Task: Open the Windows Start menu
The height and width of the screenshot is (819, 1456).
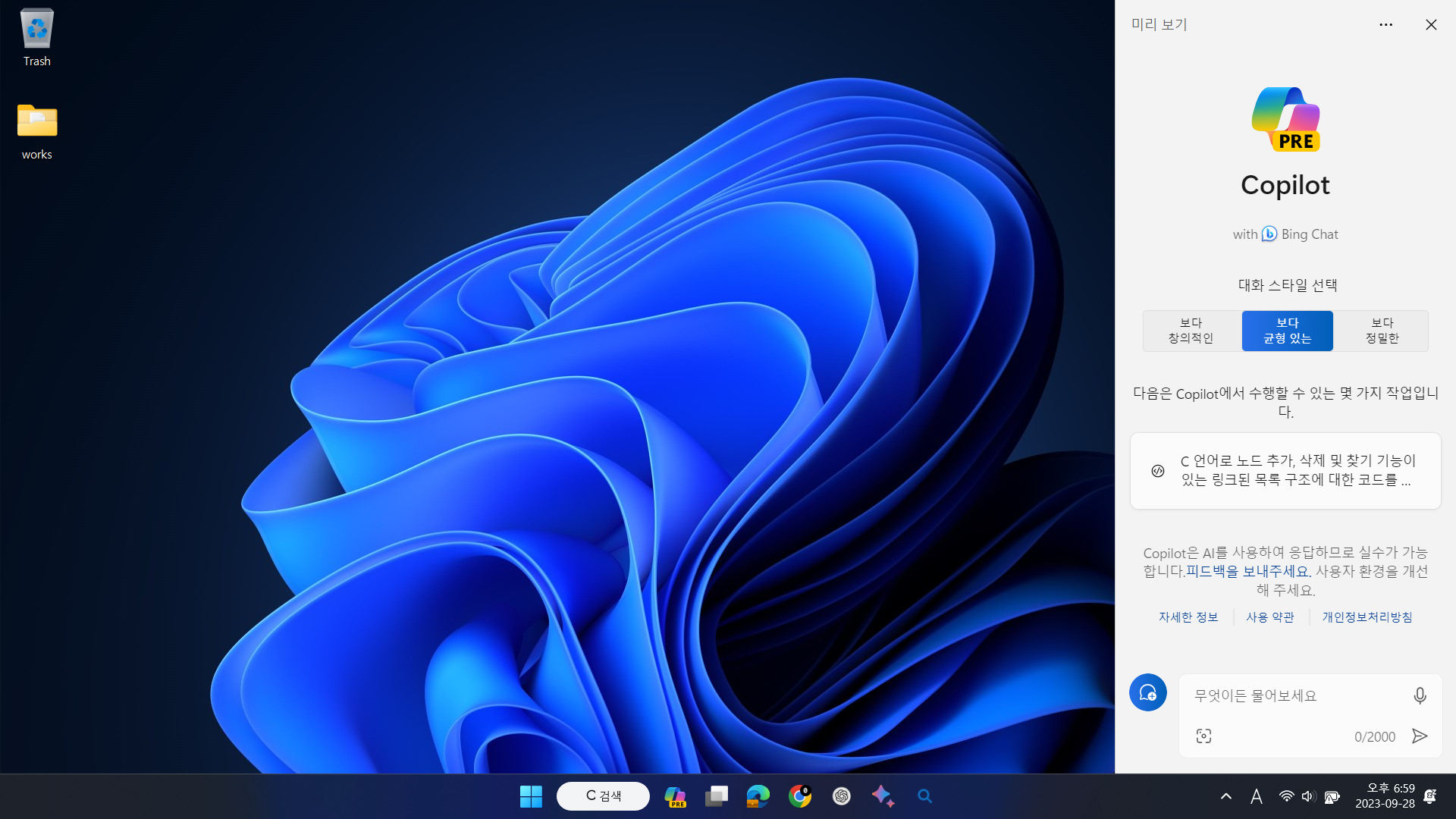Action: point(531,796)
